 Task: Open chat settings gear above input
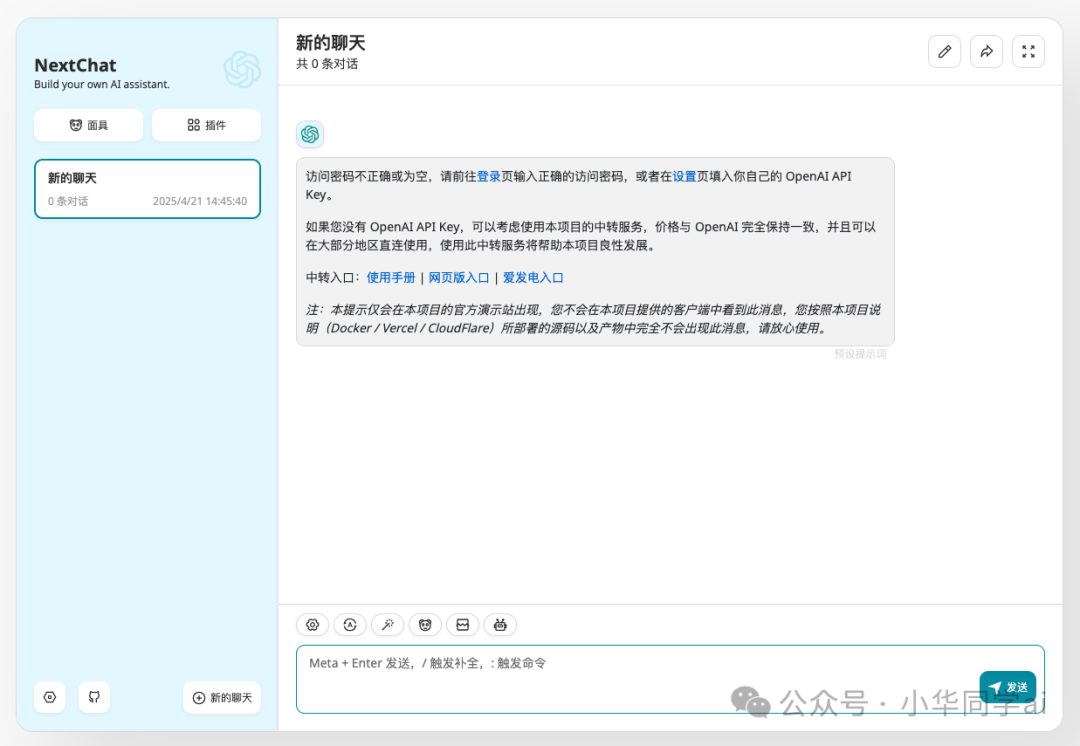(313, 625)
